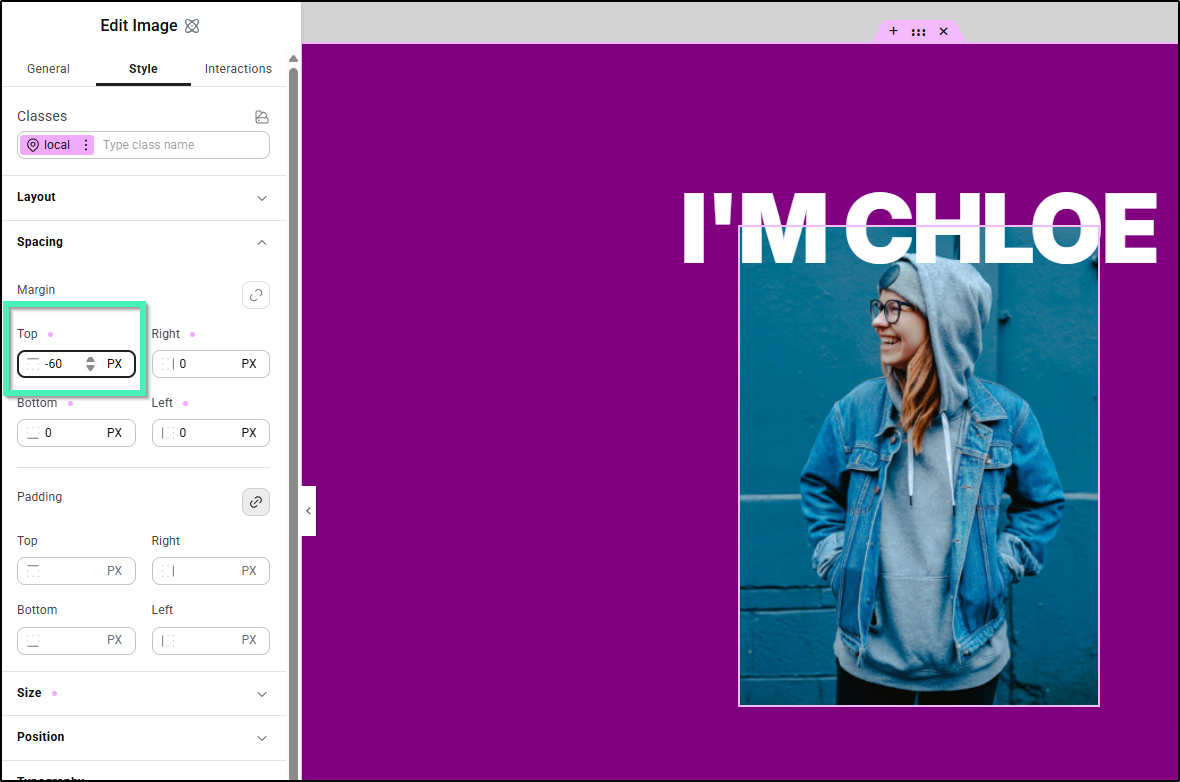Click the Margin Left override indicator dot
The height and width of the screenshot is (782, 1180).
tap(186, 403)
